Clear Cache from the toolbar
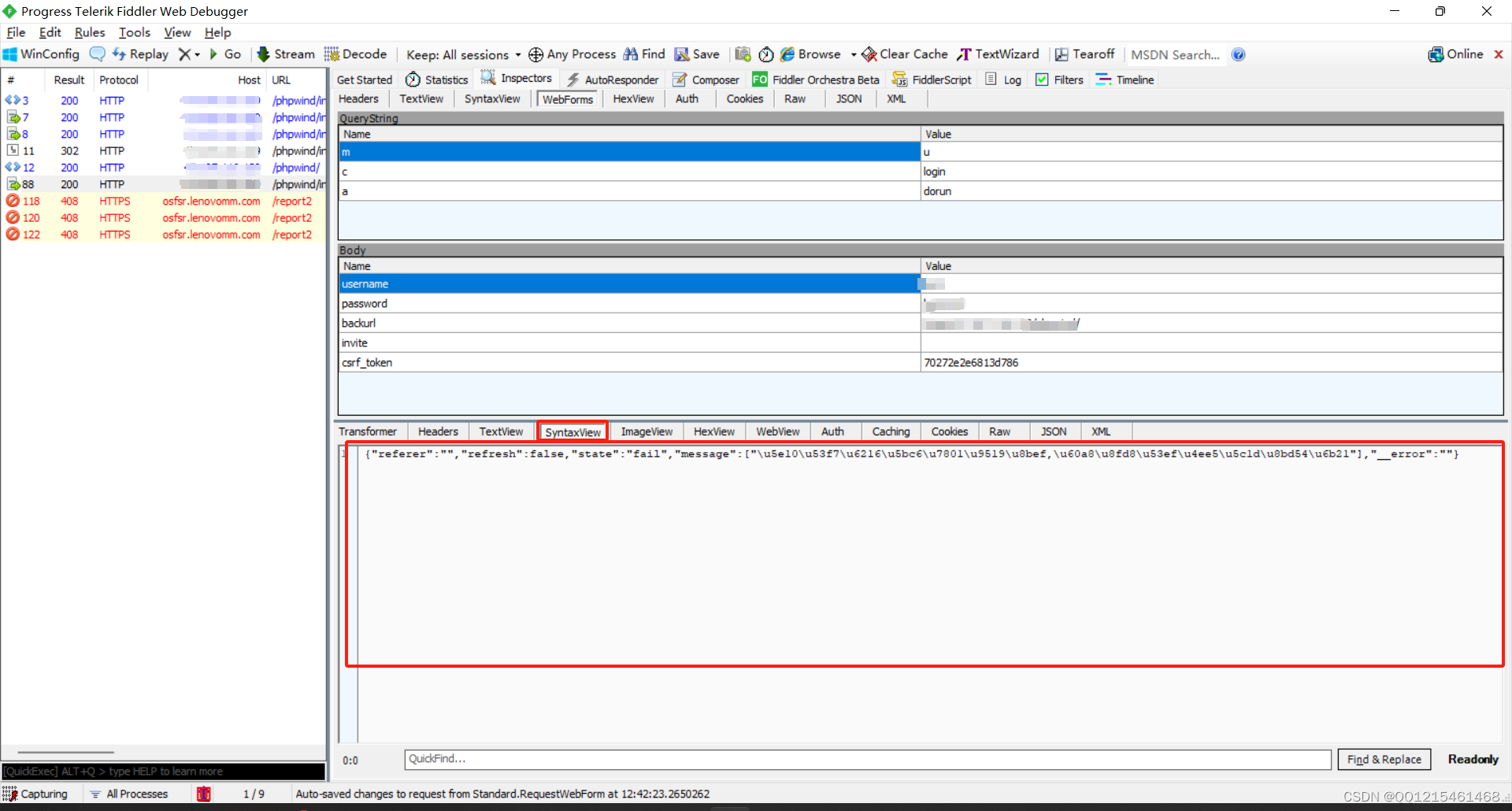Screen dimensions: 1512x811 [x=905, y=54]
